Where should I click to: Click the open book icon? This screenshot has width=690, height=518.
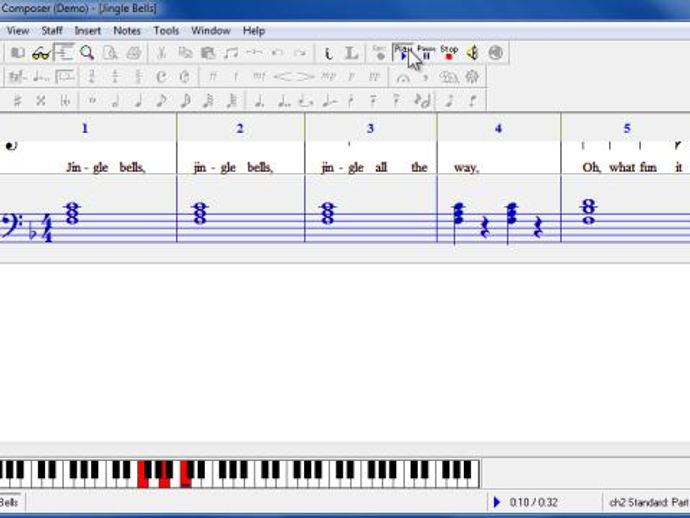pos(18,53)
